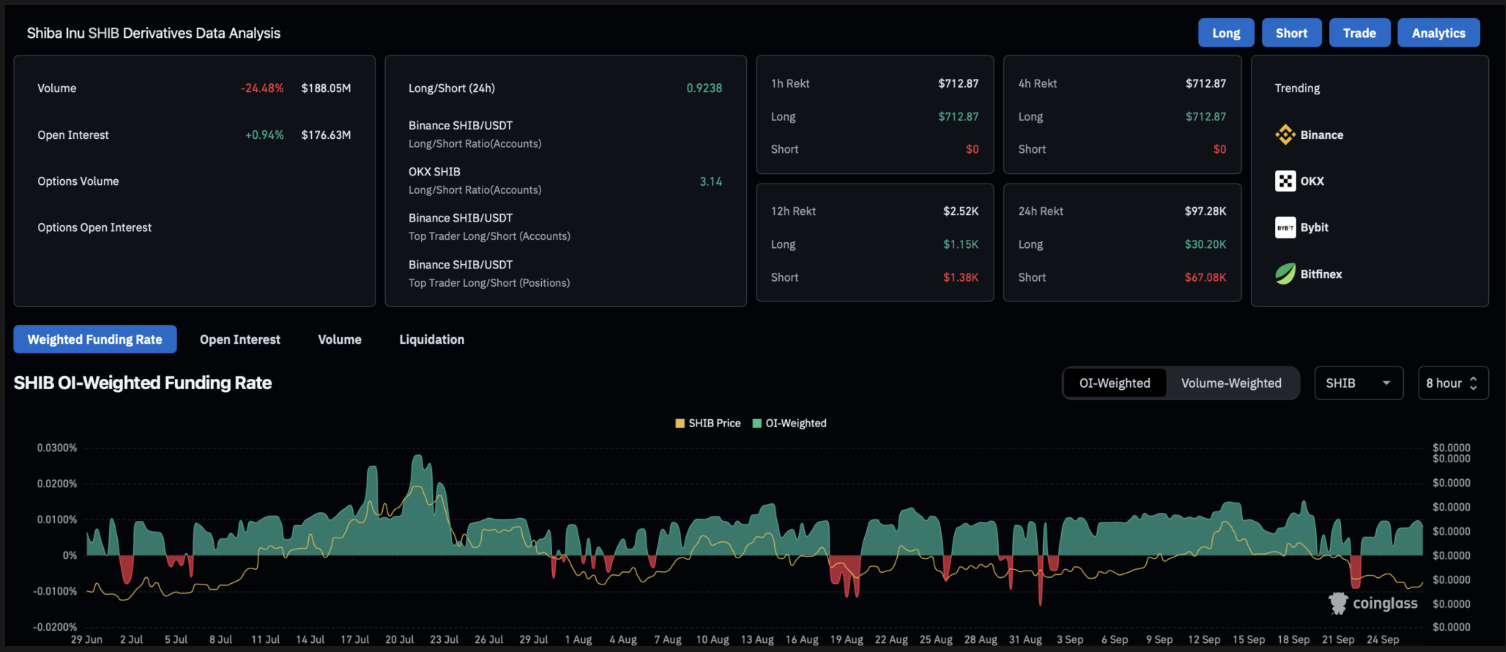The height and width of the screenshot is (652, 1506).
Task: Toggle OI-Weighted legend series
Action: tap(789, 423)
